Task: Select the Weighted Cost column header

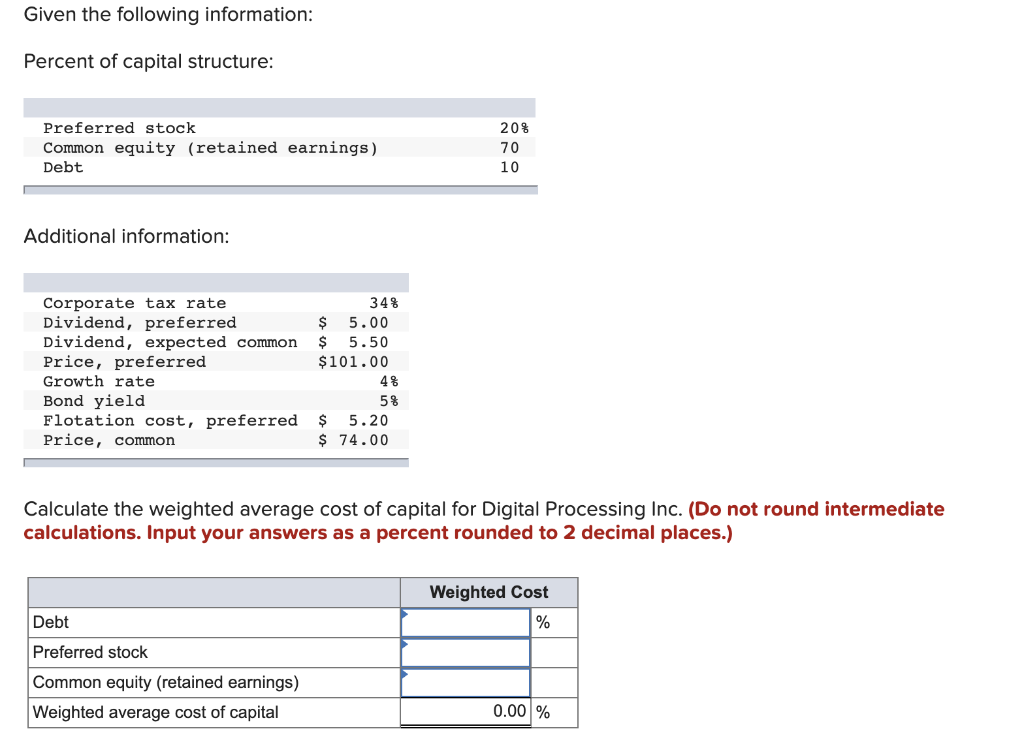Action: point(488,592)
